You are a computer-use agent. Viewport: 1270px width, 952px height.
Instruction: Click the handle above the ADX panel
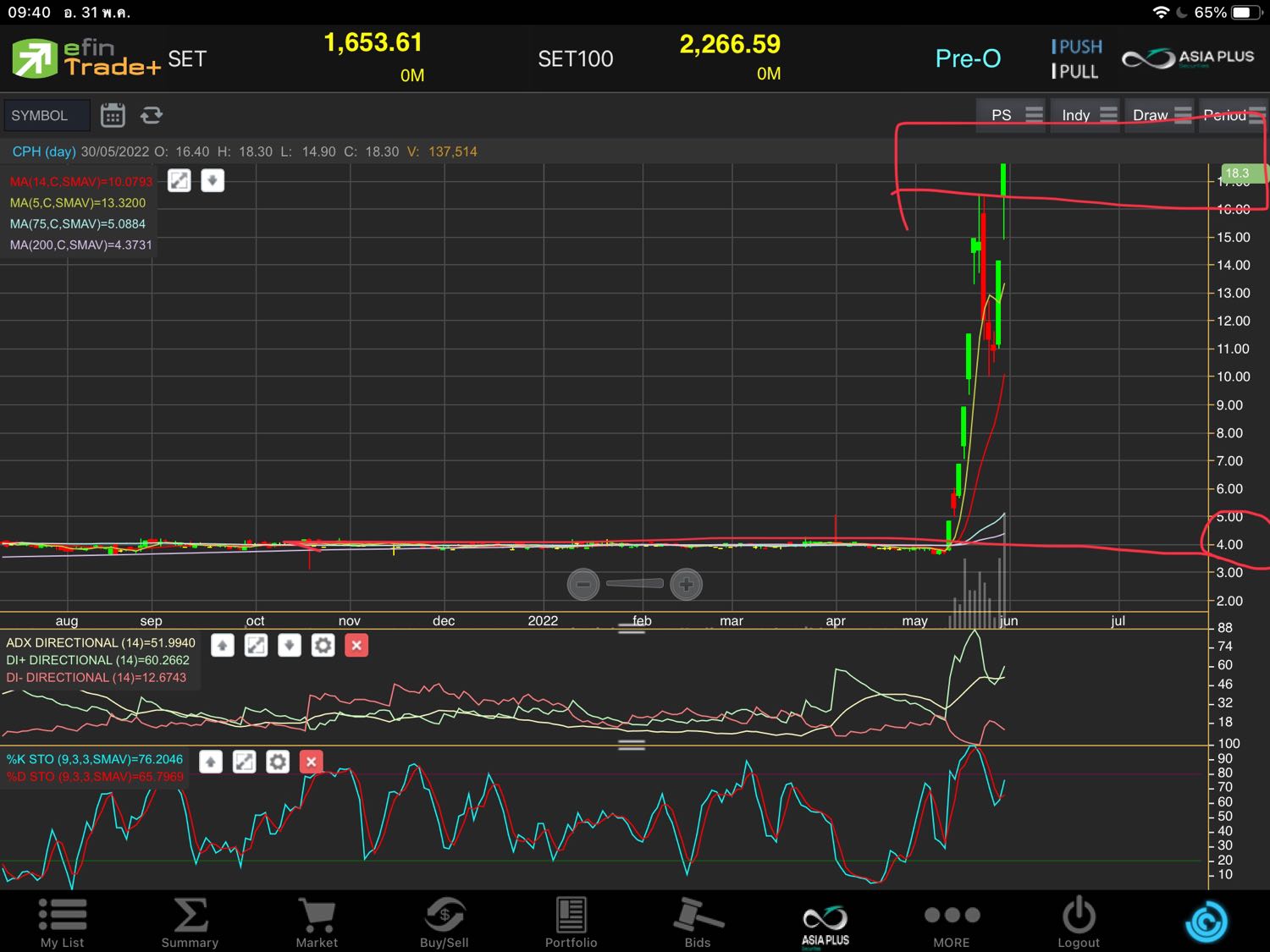(x=632, y=629)
